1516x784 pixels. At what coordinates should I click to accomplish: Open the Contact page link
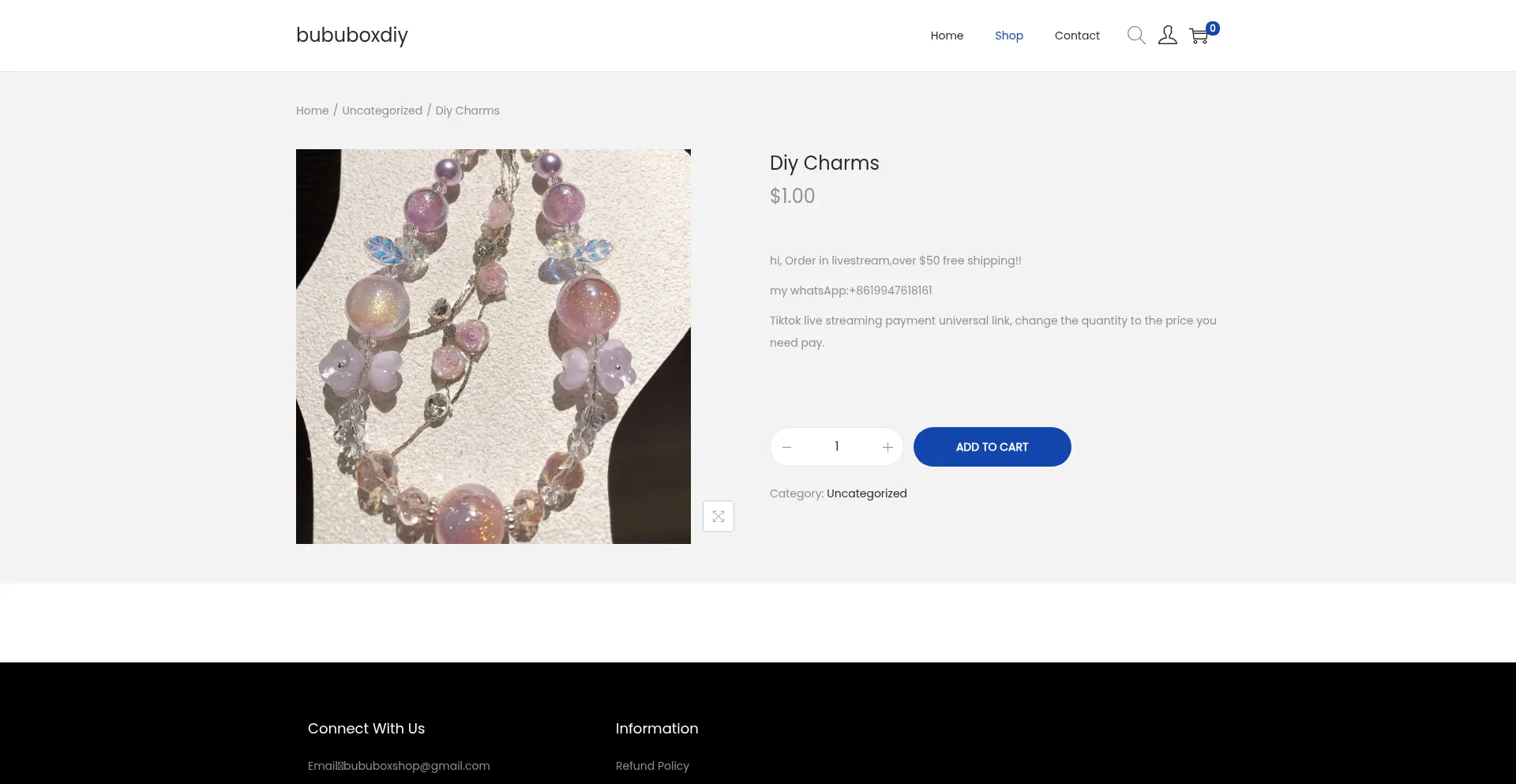click(1077, 36)
